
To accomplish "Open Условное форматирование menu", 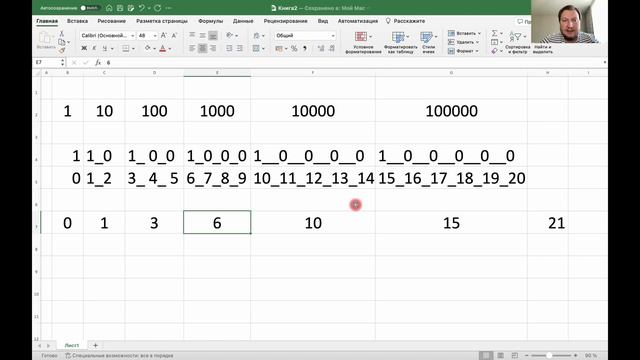I will [x=363, y=42].
